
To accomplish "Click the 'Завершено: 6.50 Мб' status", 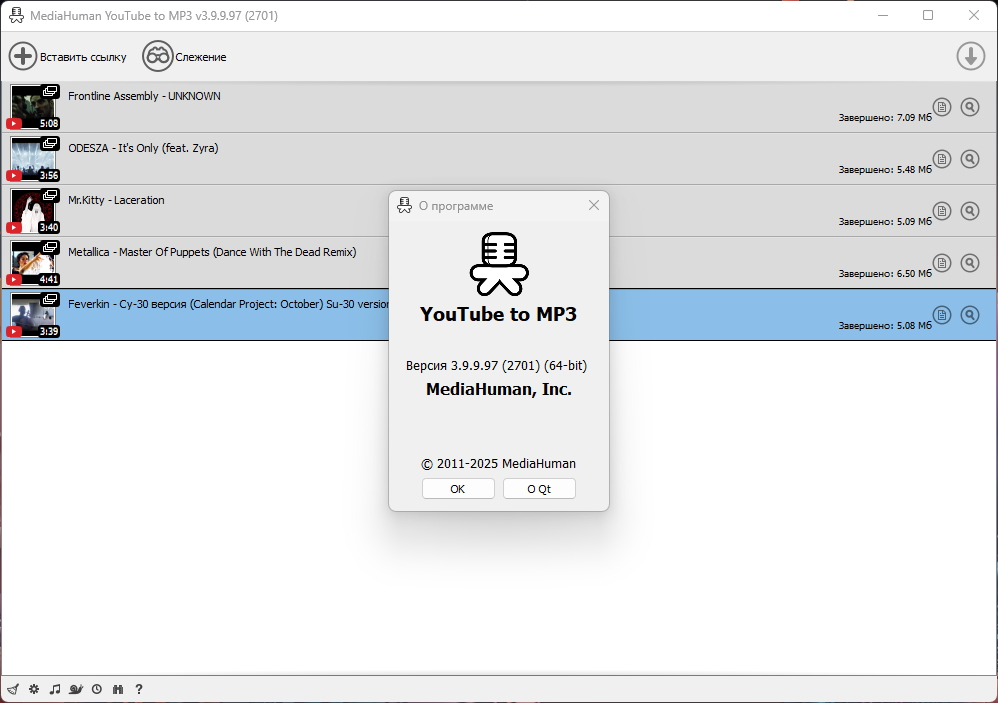I will tap(885, 274).
